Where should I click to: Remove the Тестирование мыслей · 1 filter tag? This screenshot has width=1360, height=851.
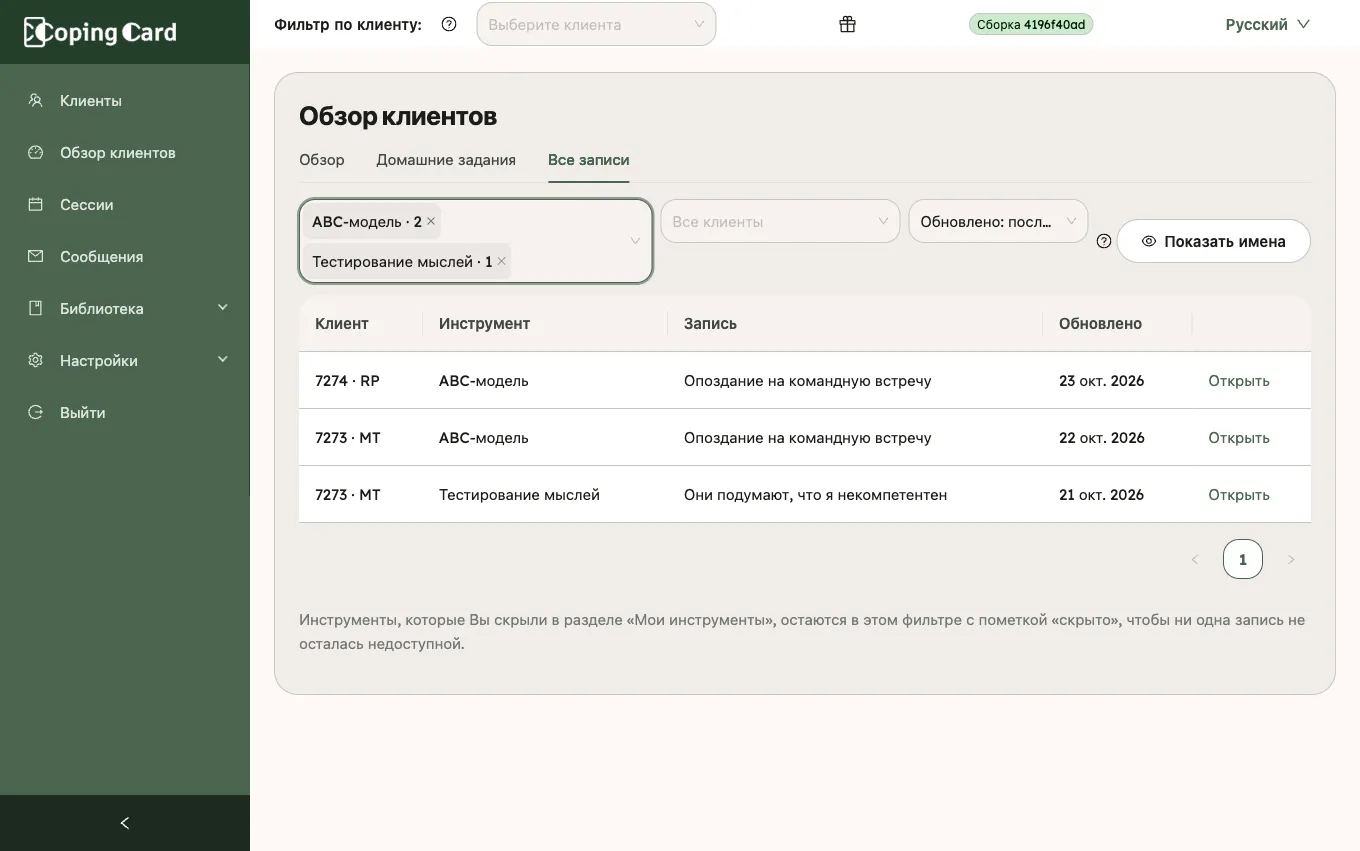pos(502,261)
